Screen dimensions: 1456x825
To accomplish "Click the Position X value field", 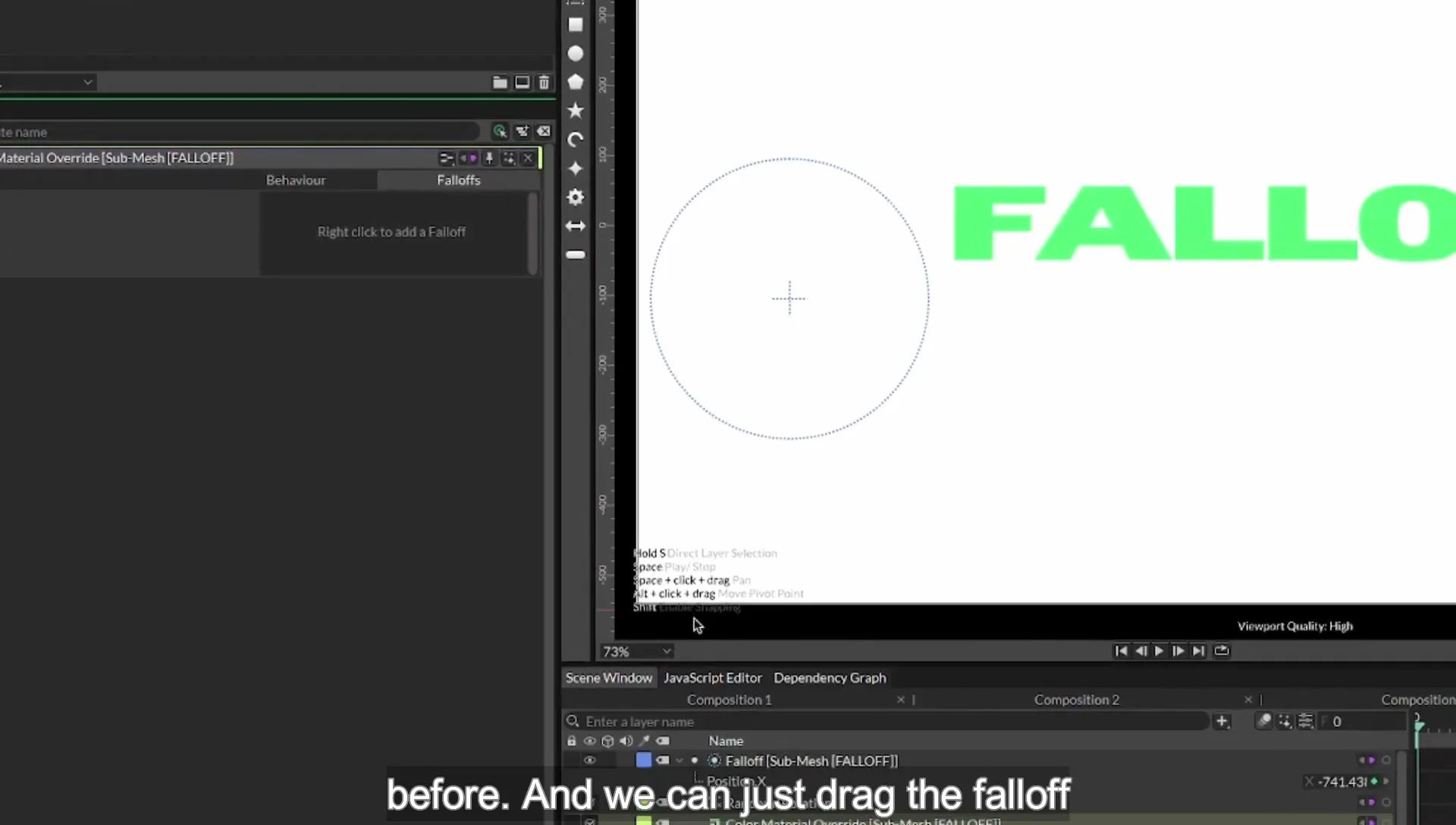I will pyautogui.click(x=1342, y=782).
